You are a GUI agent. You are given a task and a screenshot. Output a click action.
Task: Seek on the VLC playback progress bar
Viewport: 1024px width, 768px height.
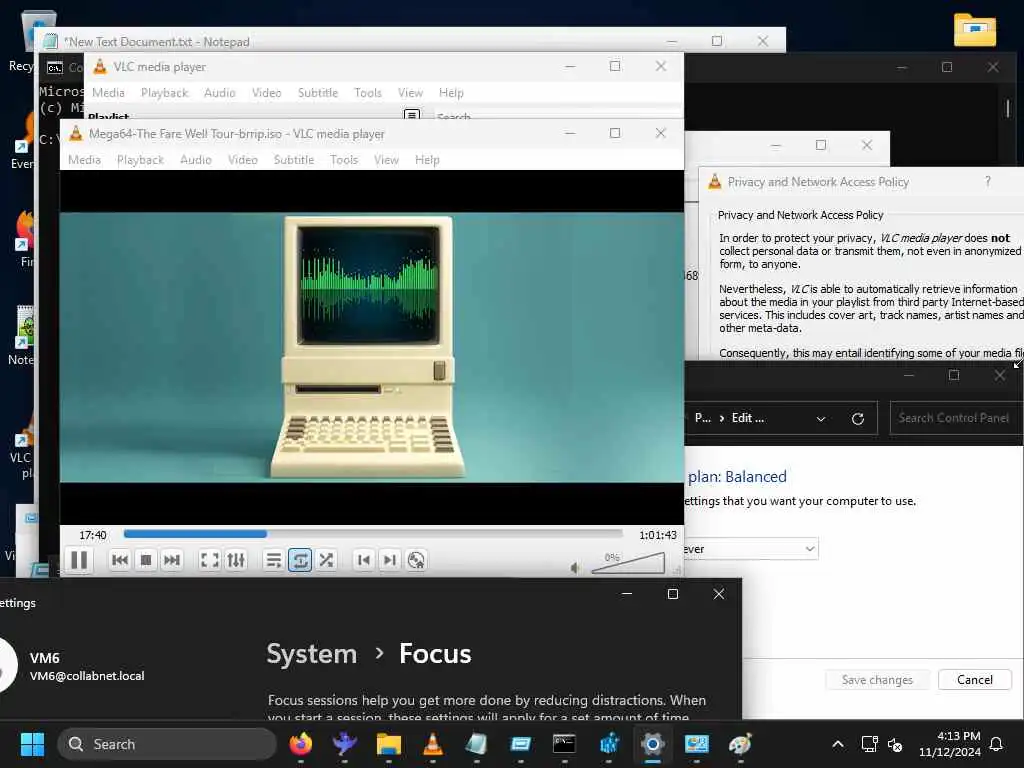point(373,534)
